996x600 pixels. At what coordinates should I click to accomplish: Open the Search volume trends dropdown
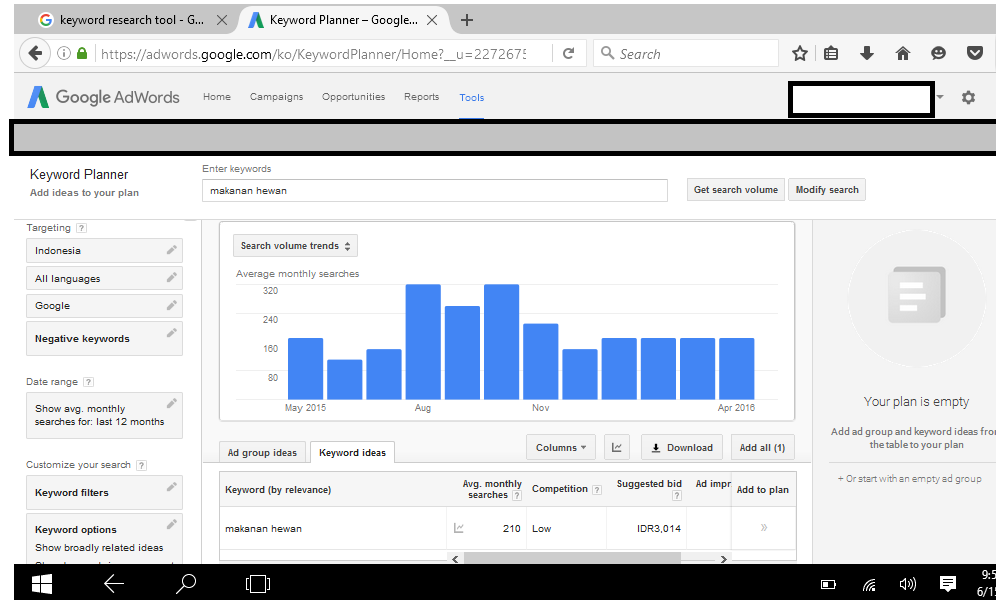(x=295, y=246)
